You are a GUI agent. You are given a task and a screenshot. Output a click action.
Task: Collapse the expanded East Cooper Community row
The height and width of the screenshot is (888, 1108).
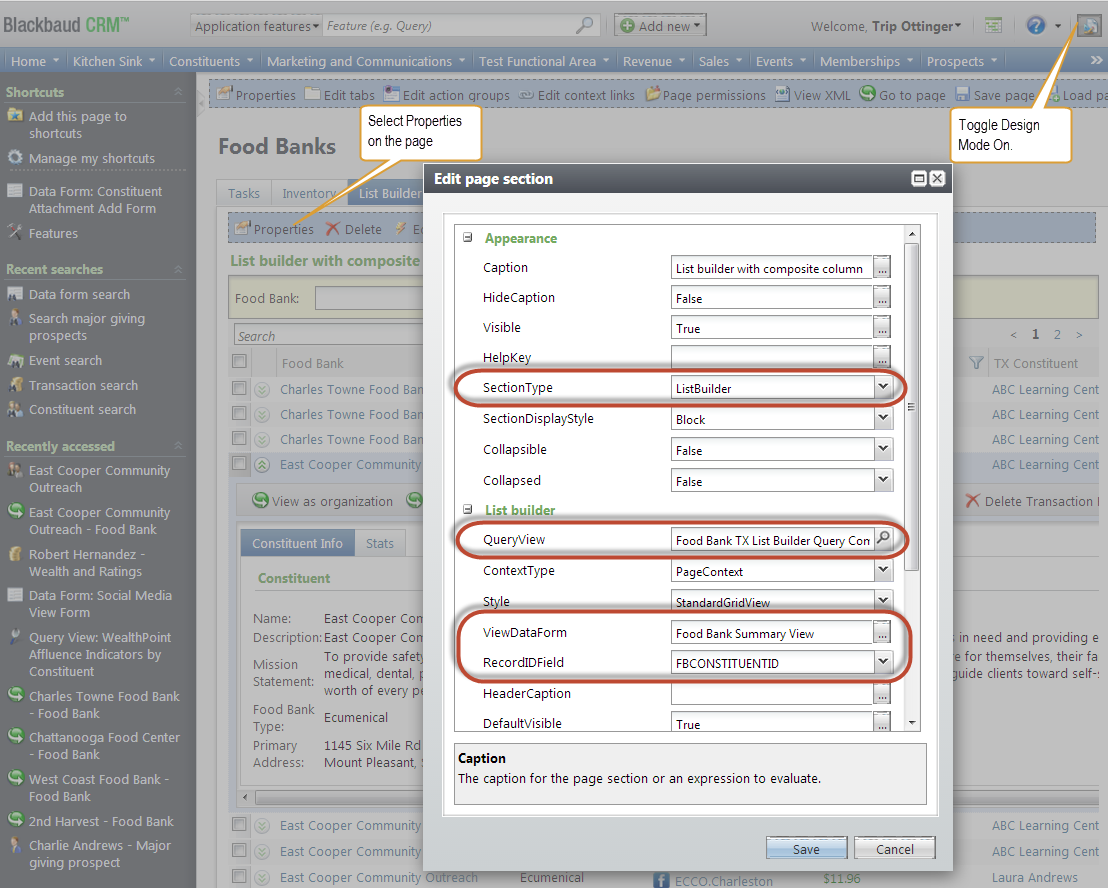coord(262,464)
